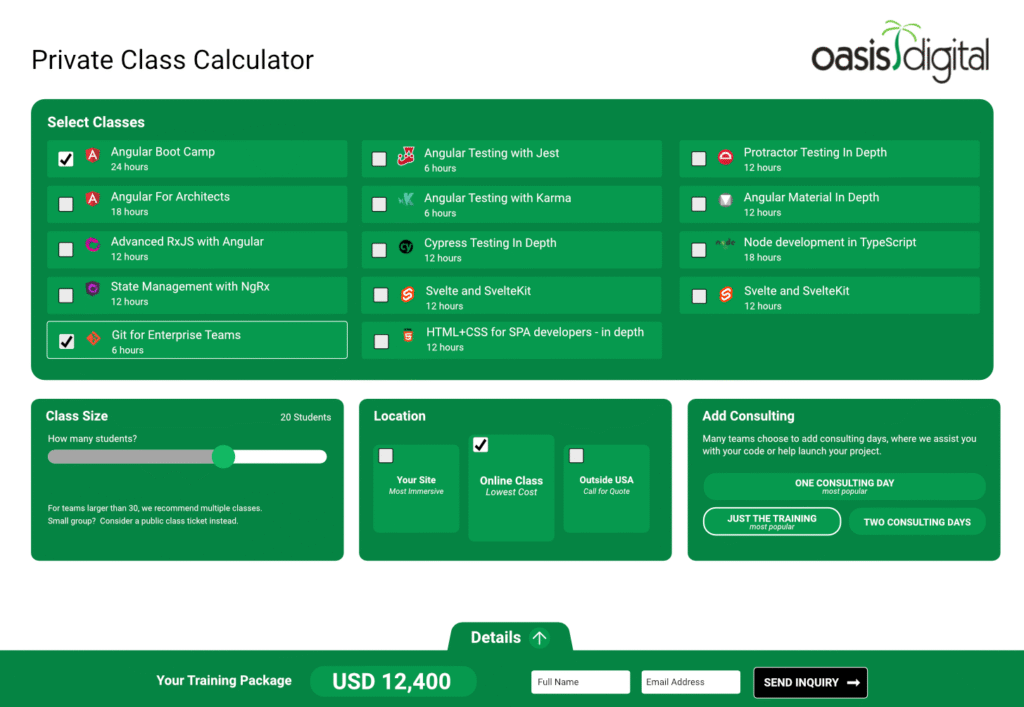This screenshot has width=1024, height=707.
Task: Click the Node logo for Node development in TypeScript
Action: [x=725, y=243]
